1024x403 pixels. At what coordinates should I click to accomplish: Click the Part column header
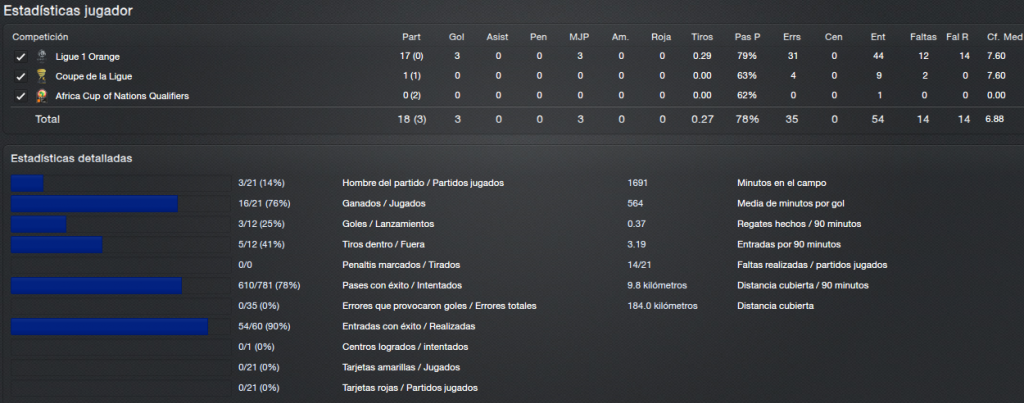click(411, 37)
